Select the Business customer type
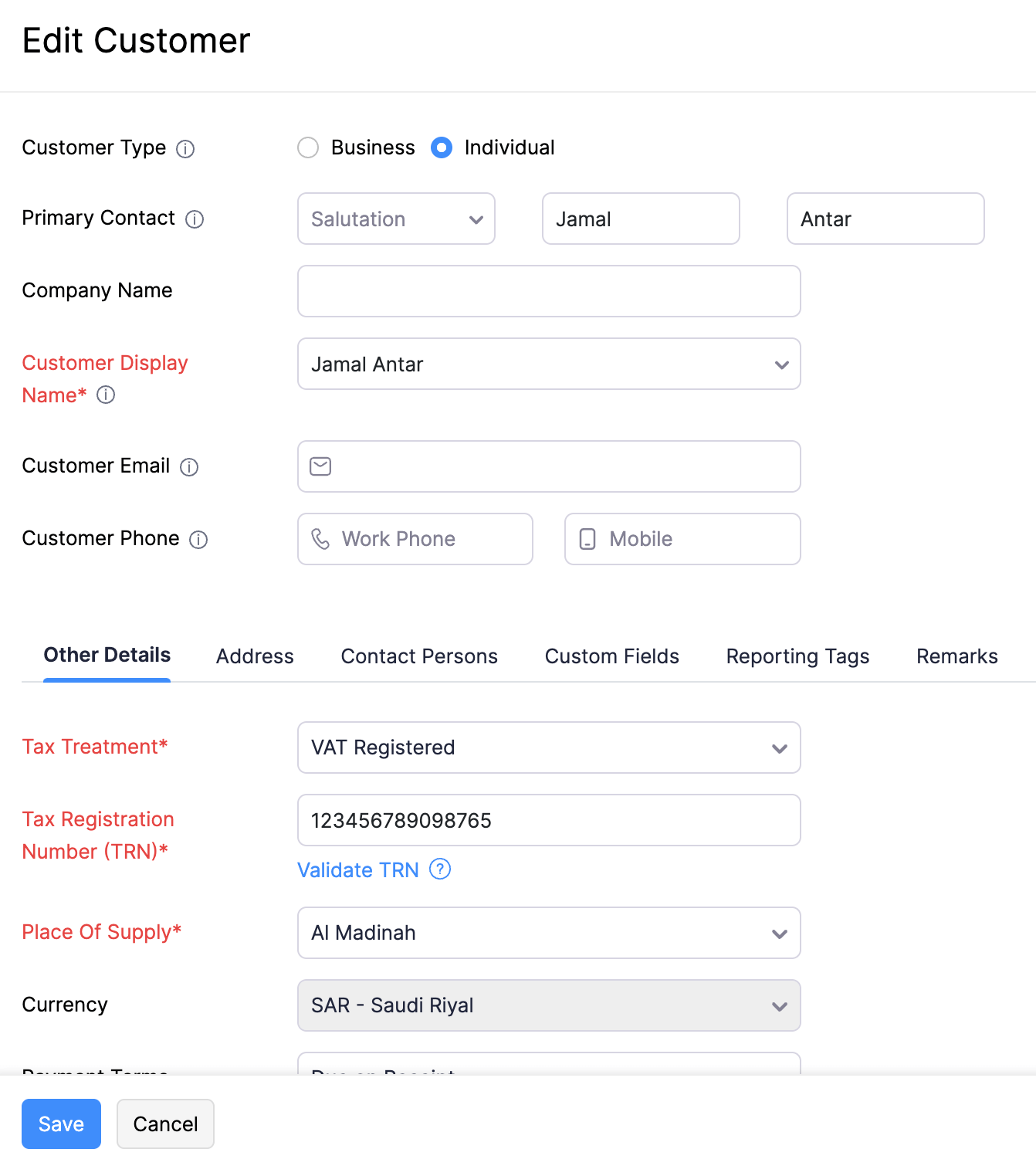The image size is (1036, 1166). pyautogui.click(x=308, y=147)
